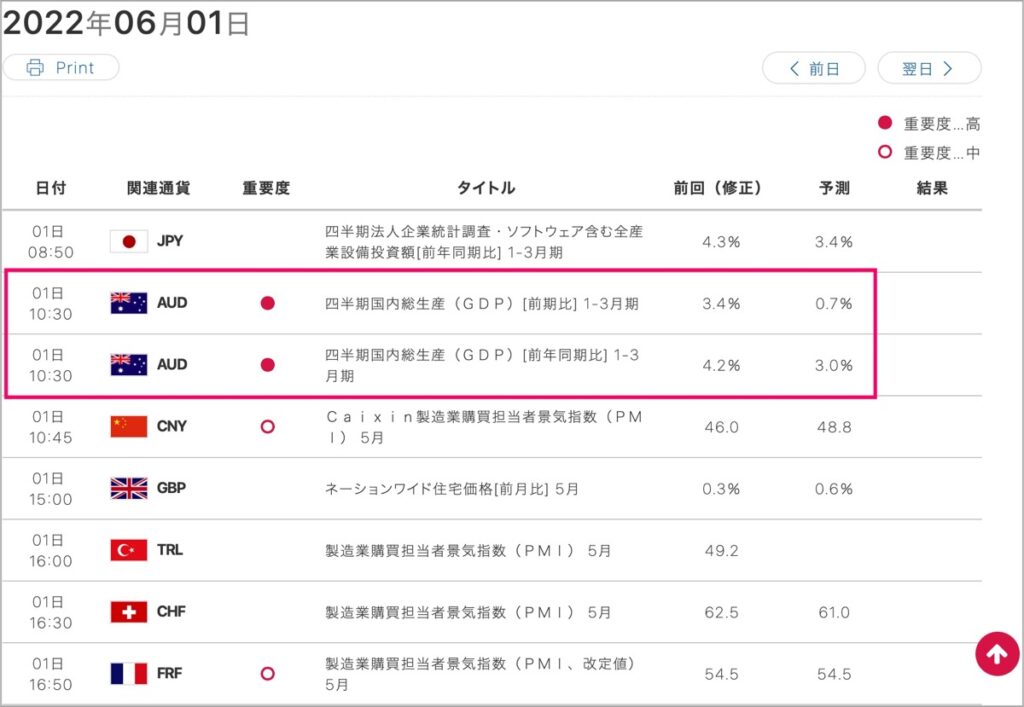Click the 関連通貨 column header

coord(158,188)
